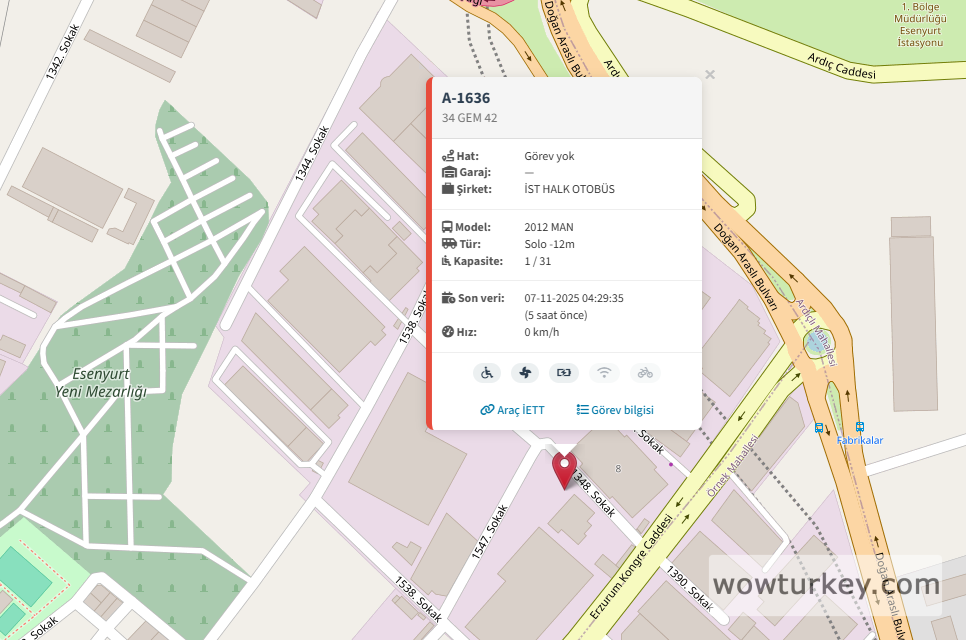Image resolution: width=966 pixels, height=640 pixels.
Task: Click the left bus stop icon near Fabrikalar
Action: click(819, 427)
